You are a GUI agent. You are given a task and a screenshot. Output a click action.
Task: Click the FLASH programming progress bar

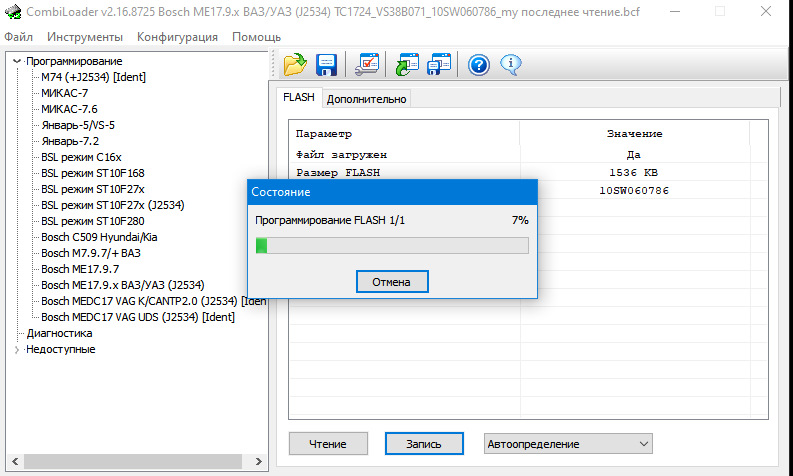point(392,246)
